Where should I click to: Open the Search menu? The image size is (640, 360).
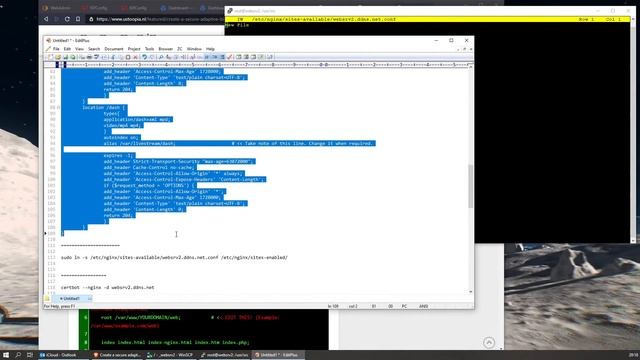[x=94, y=49]
